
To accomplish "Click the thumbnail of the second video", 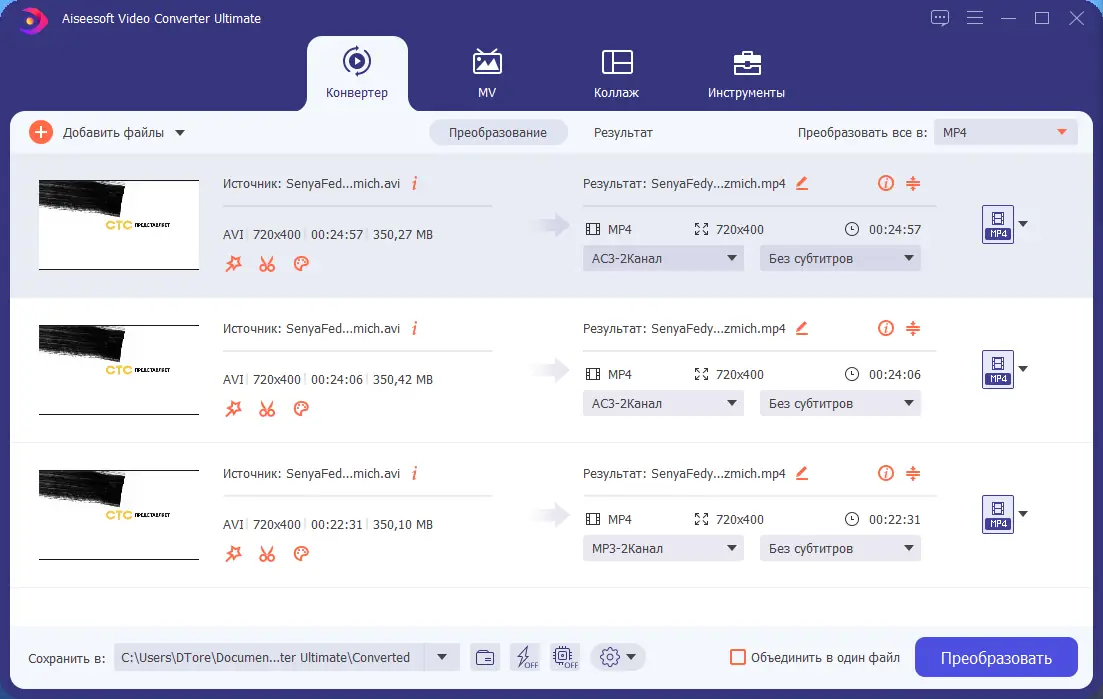I will click(119, 370).
